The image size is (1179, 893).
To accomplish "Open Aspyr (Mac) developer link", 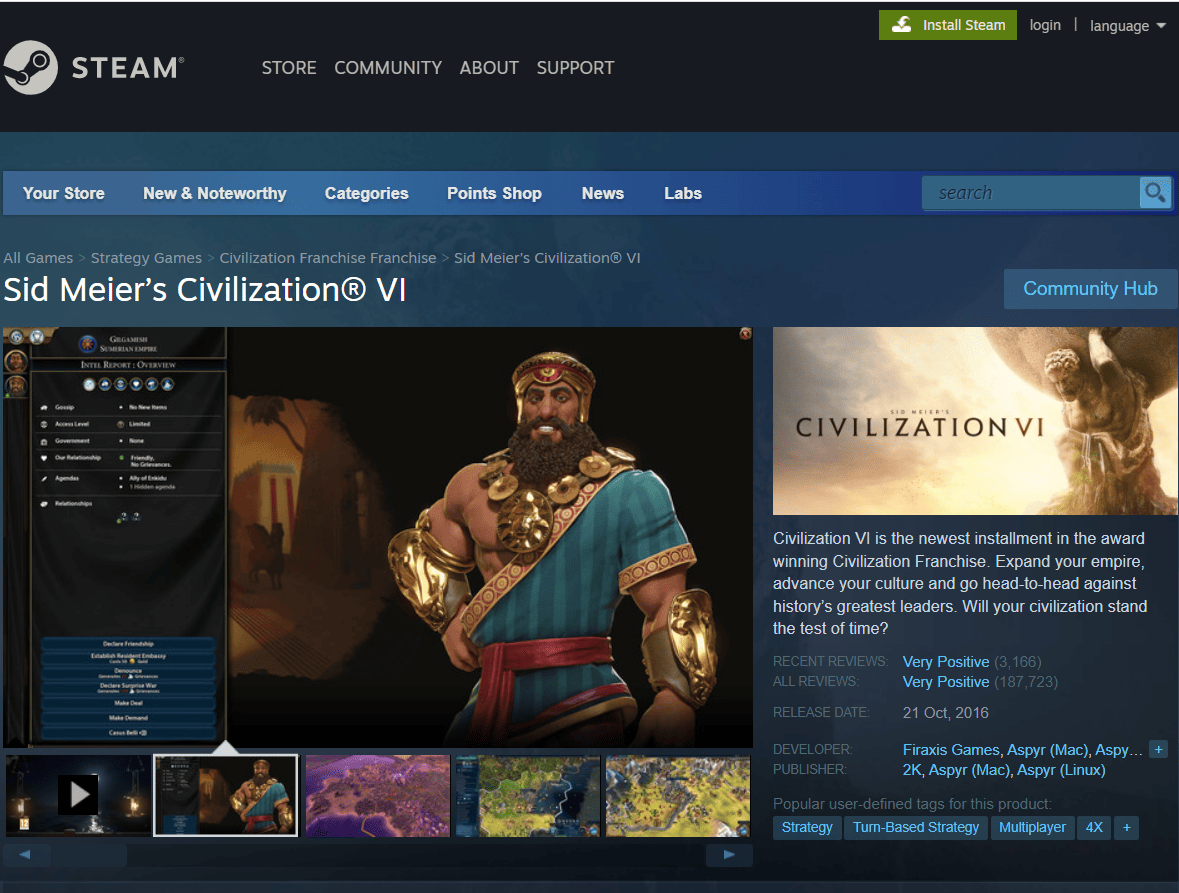I will pyautogui.click(x=1047, y=749).
